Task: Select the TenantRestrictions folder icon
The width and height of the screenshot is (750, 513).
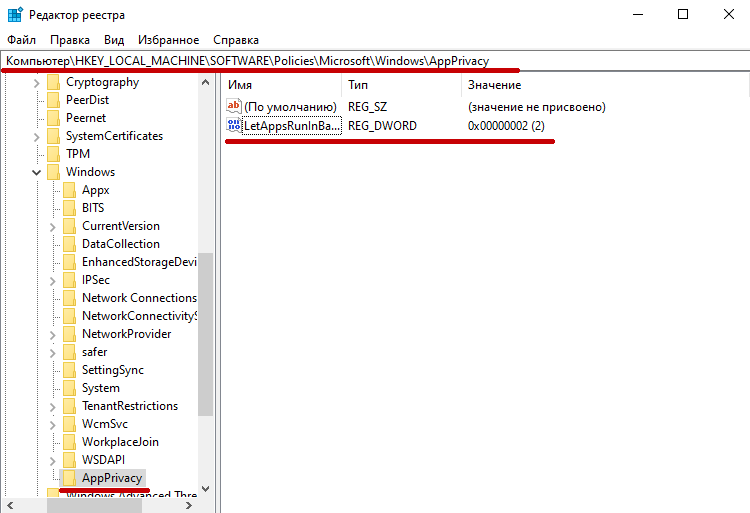Action: click(x=69, y=406)
